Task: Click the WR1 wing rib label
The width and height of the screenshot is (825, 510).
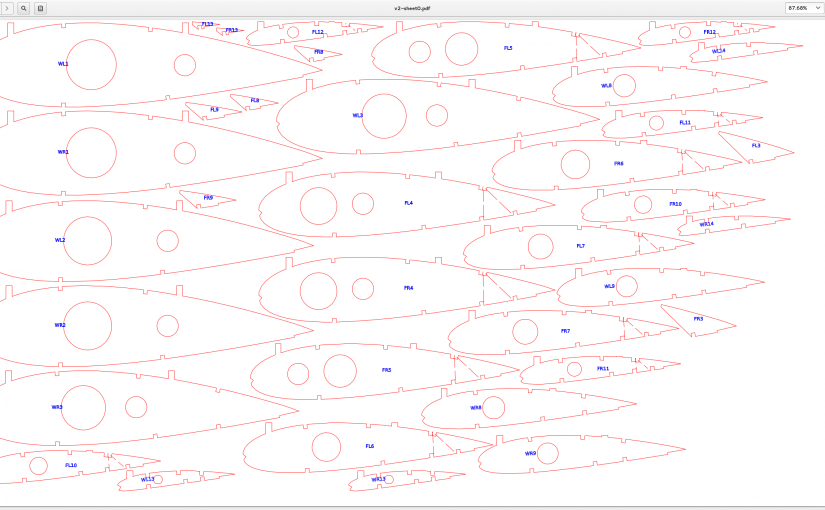Action: (63, 152)
